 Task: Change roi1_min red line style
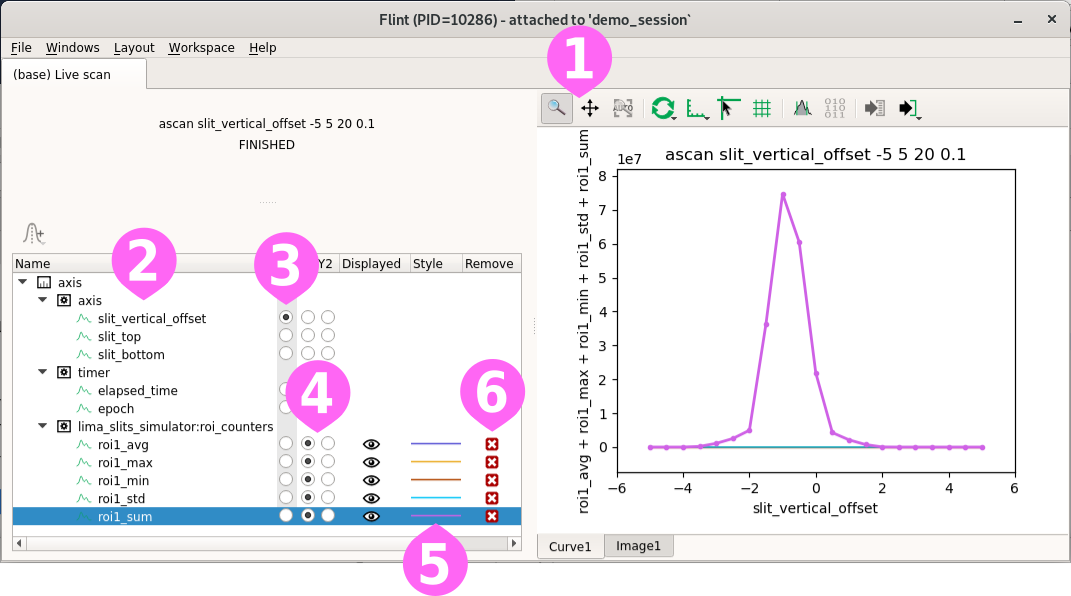click(x=436, y=480)
